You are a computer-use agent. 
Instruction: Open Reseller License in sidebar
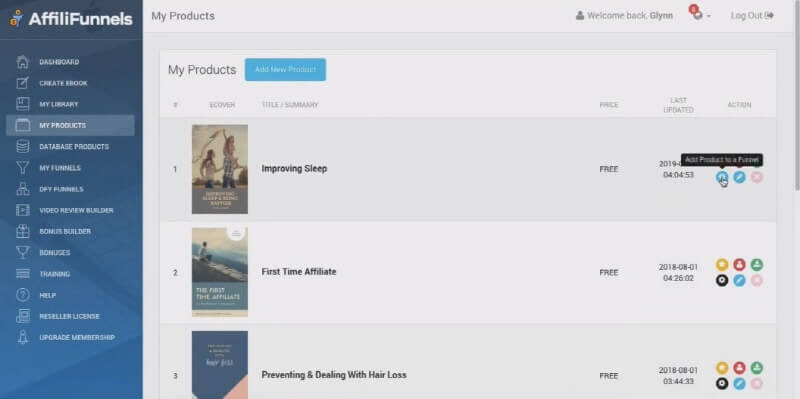[x=69, y=316]
